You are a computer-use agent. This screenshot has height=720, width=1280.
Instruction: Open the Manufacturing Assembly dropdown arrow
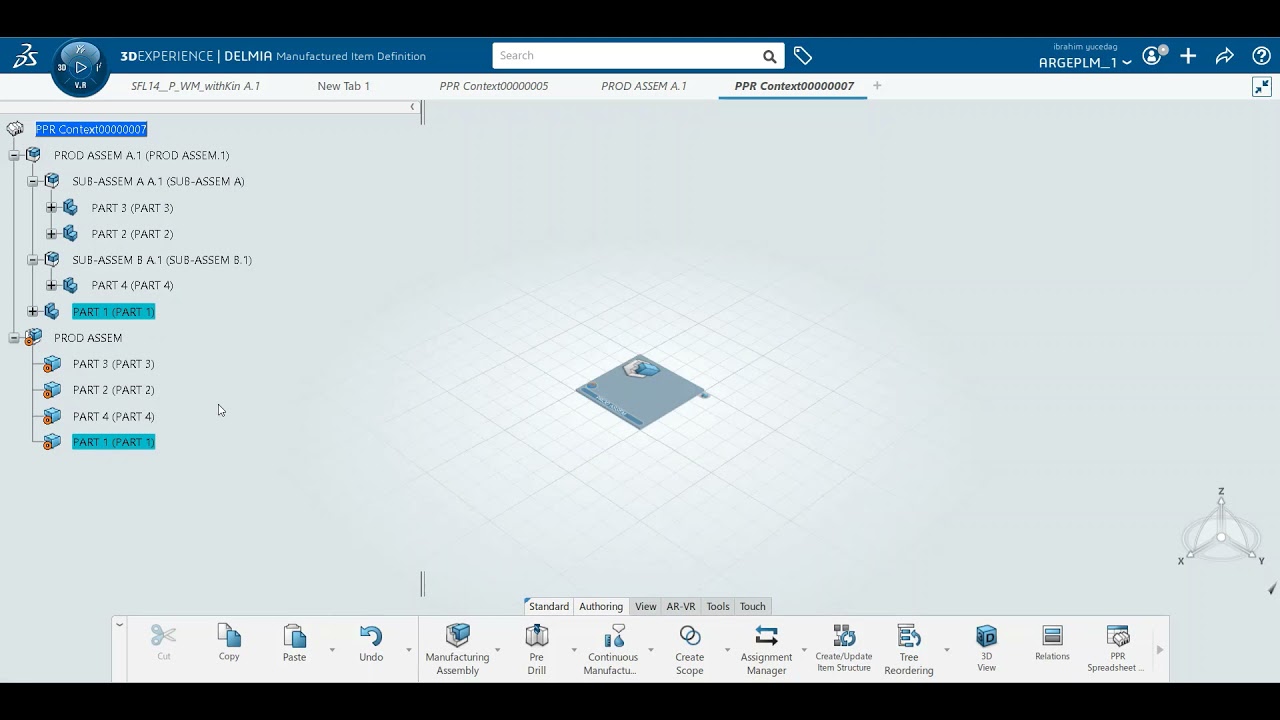(x=497, y=650)
